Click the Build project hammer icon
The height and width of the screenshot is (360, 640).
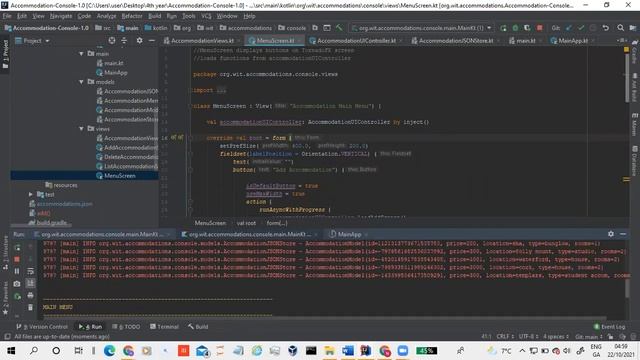coord(339,28)
